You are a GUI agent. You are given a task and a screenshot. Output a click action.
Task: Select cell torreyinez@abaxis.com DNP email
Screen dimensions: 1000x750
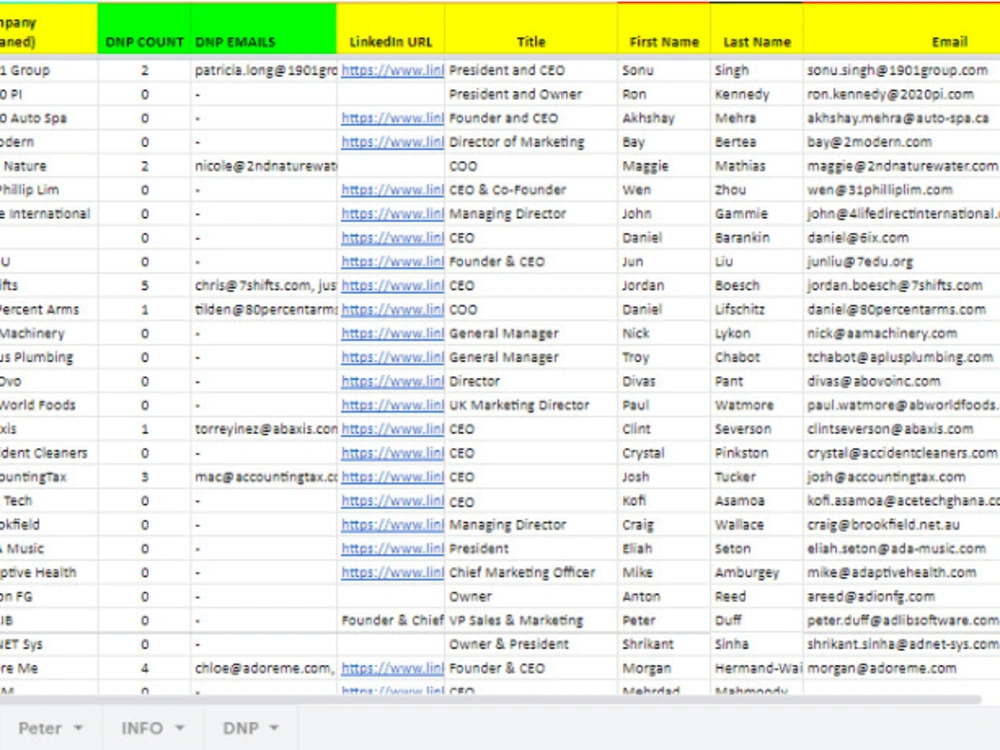(x=263, y=429)
